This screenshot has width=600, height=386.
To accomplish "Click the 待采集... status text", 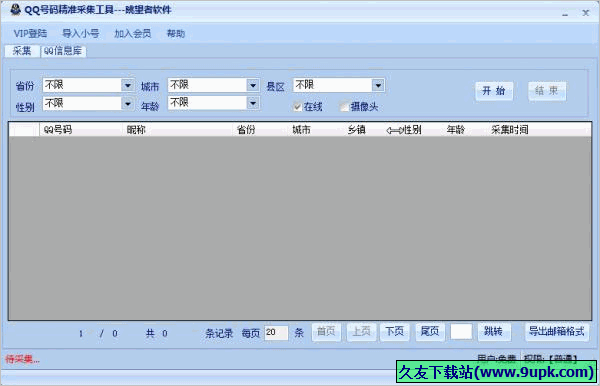I will (22, 359).
